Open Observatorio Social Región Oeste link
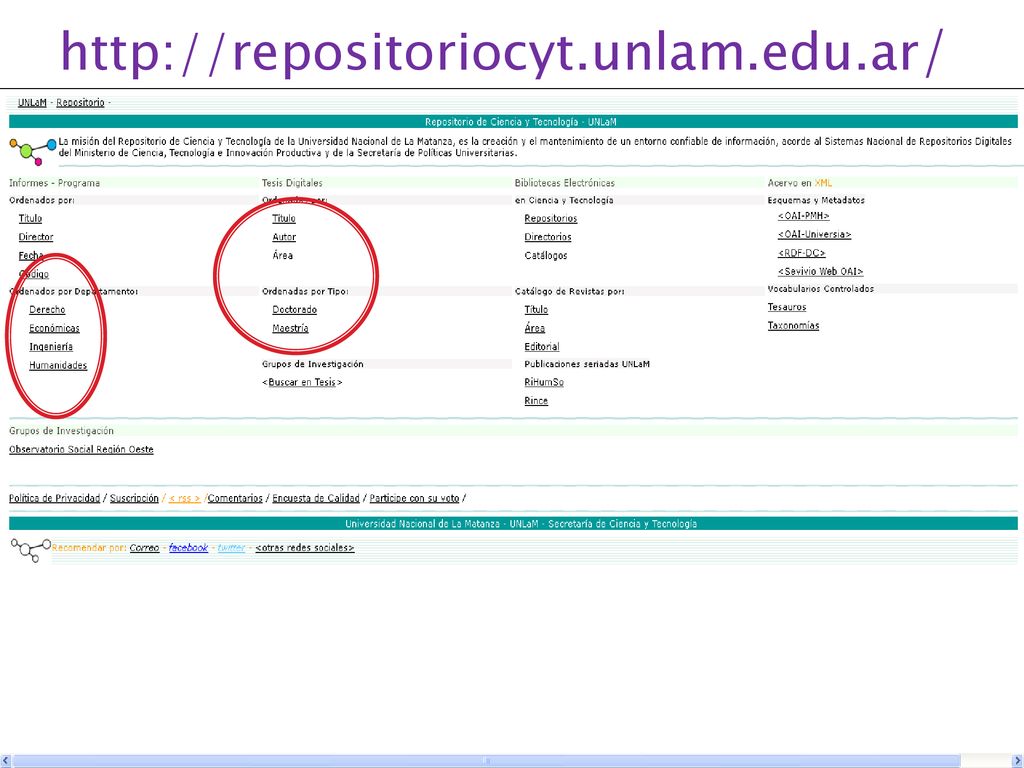The height and width of the screenshot is (768, 1024). click(x=81, y=449)
